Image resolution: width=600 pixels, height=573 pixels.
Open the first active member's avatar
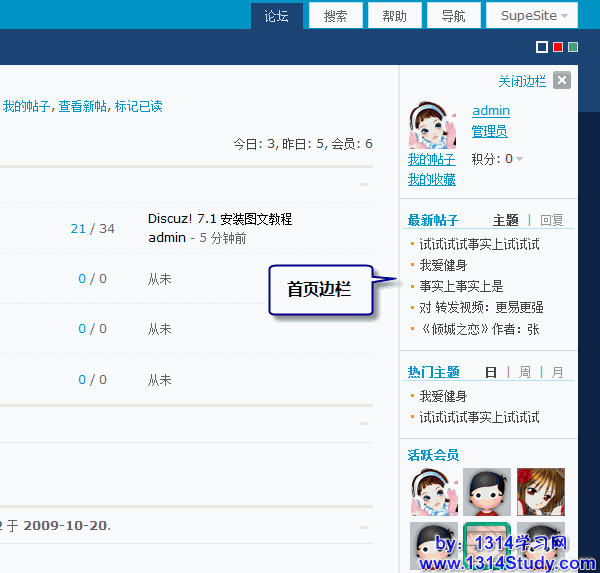point(433,492)
